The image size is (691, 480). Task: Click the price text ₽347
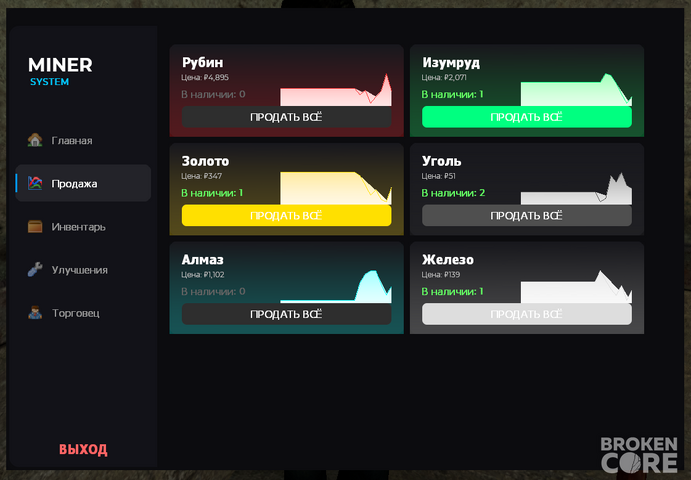point(213,176)
